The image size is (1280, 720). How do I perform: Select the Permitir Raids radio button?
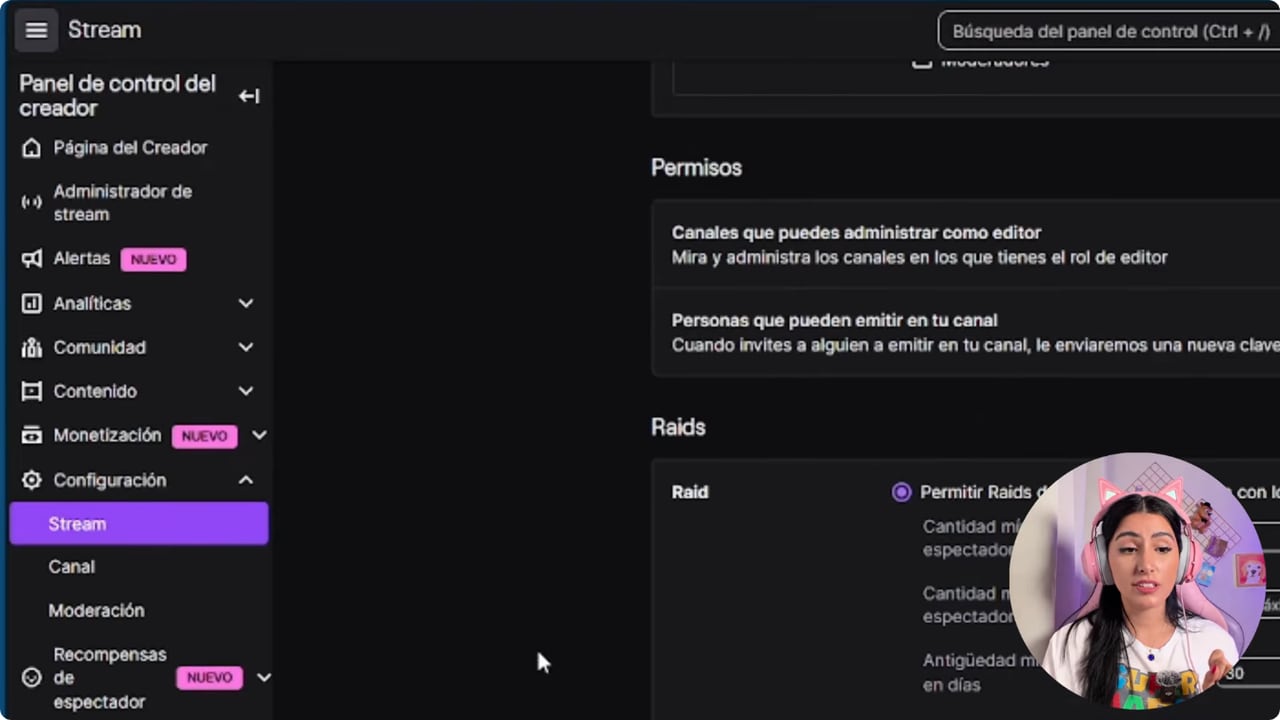click(x=902, y=492)
